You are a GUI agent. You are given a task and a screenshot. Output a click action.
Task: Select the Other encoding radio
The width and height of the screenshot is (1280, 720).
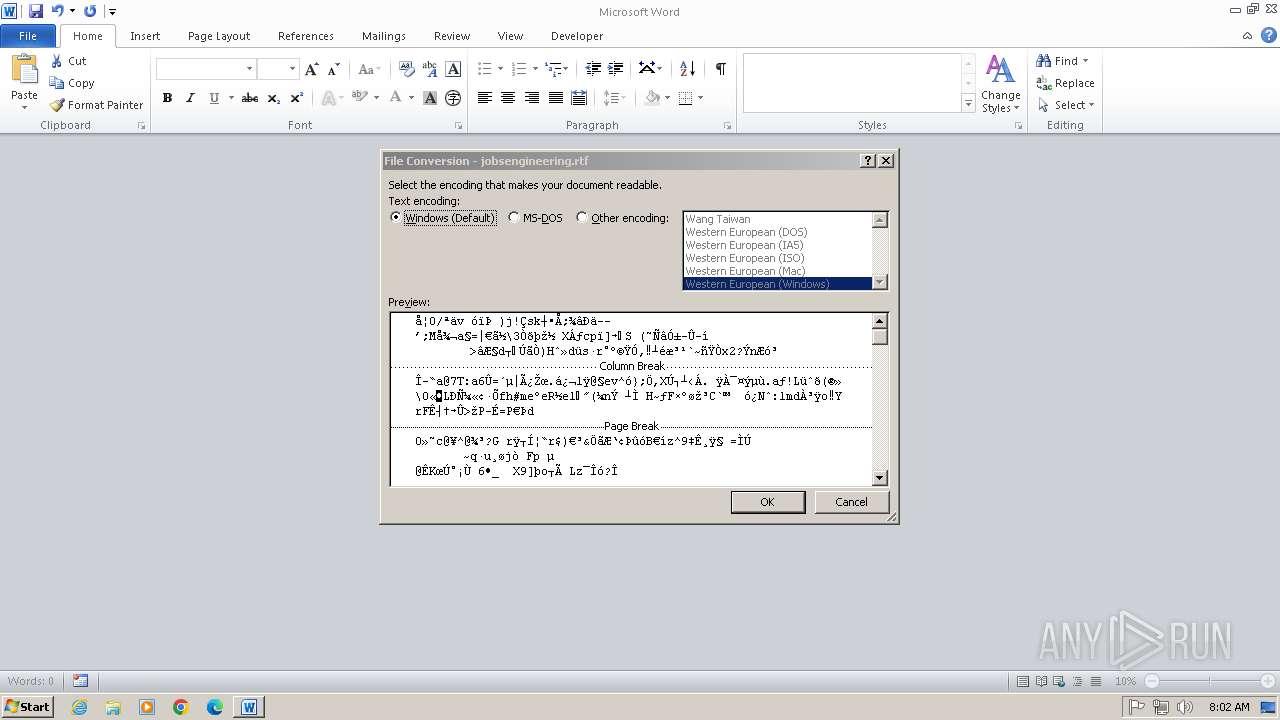[582, 218]
